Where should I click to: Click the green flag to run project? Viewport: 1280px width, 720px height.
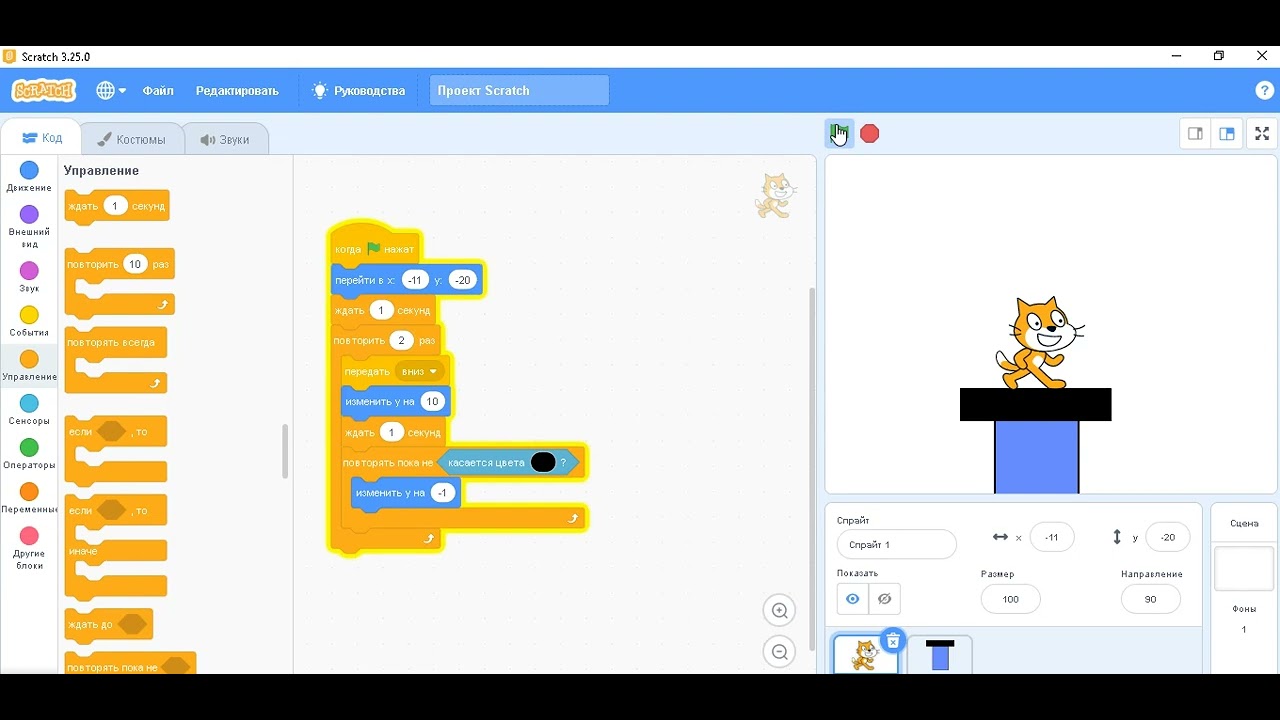point(839,133)
